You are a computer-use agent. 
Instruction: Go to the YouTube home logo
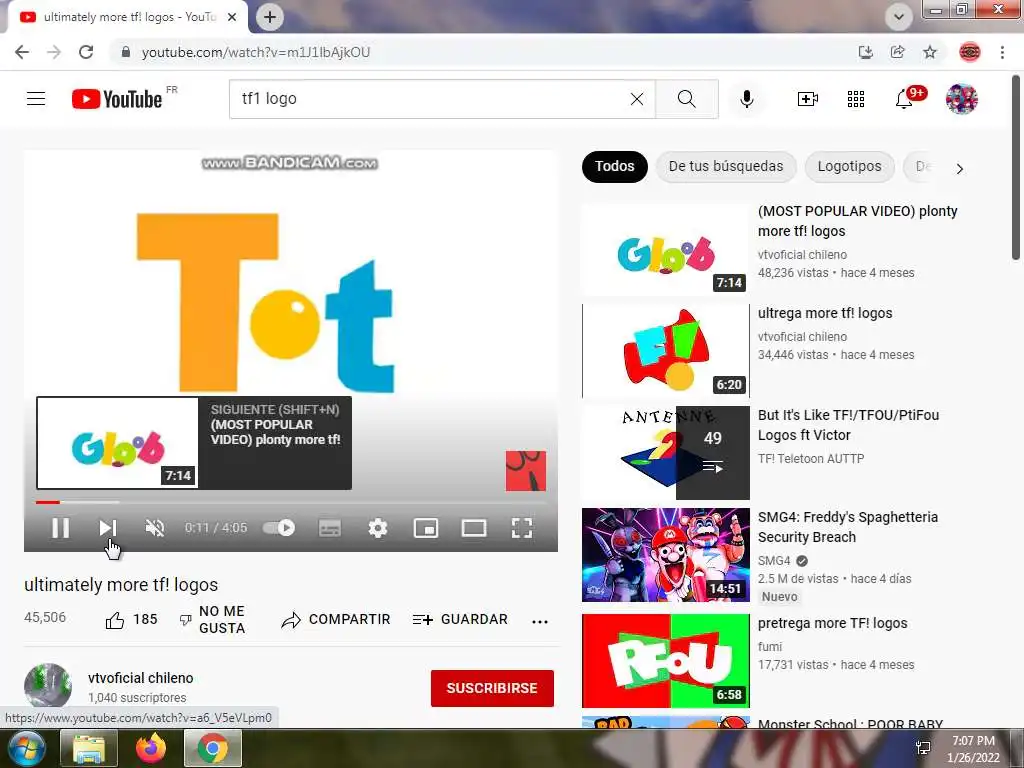(117, 99)
